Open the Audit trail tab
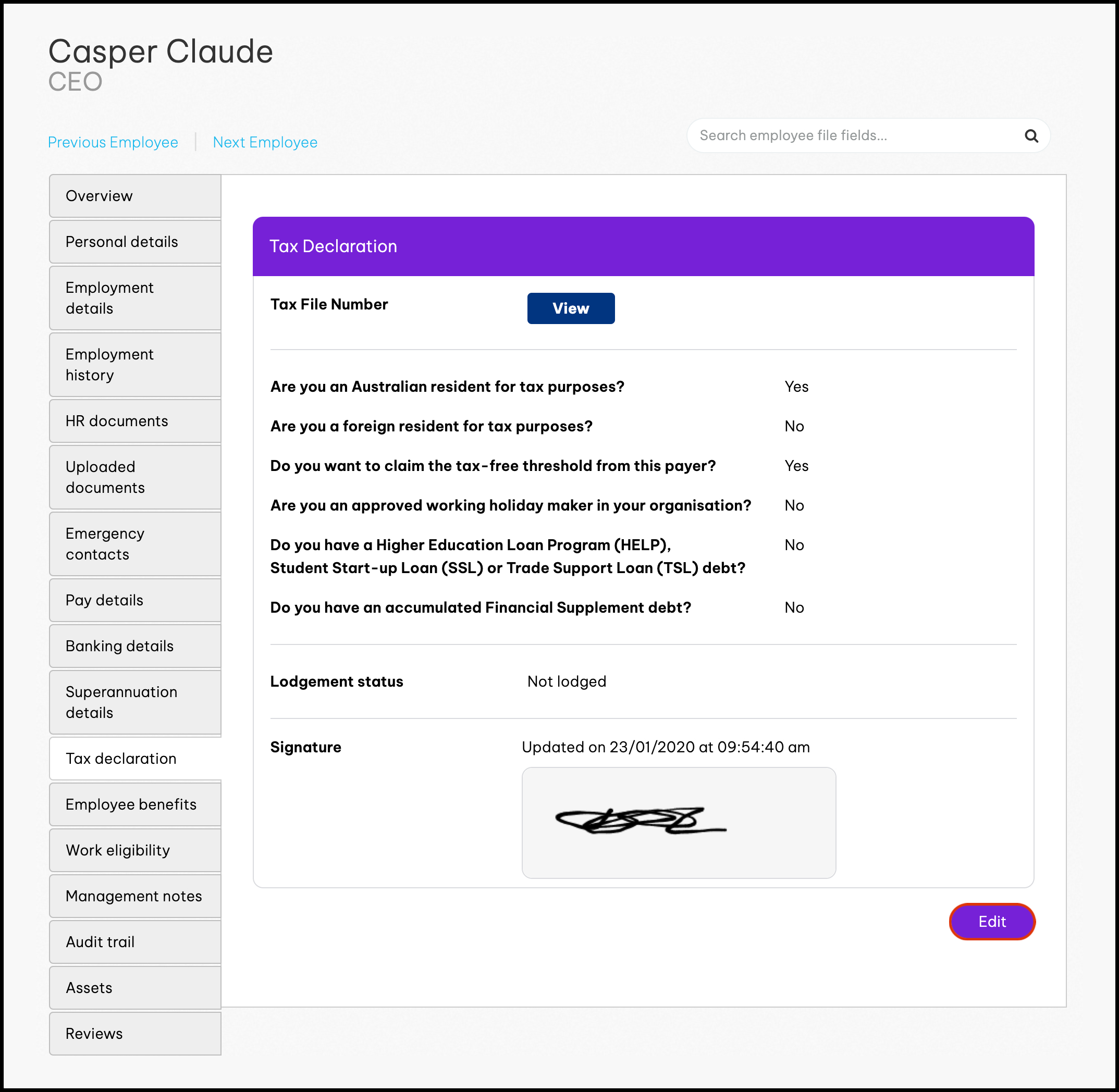This screenshot has height=1092, width=1119. 135,942
